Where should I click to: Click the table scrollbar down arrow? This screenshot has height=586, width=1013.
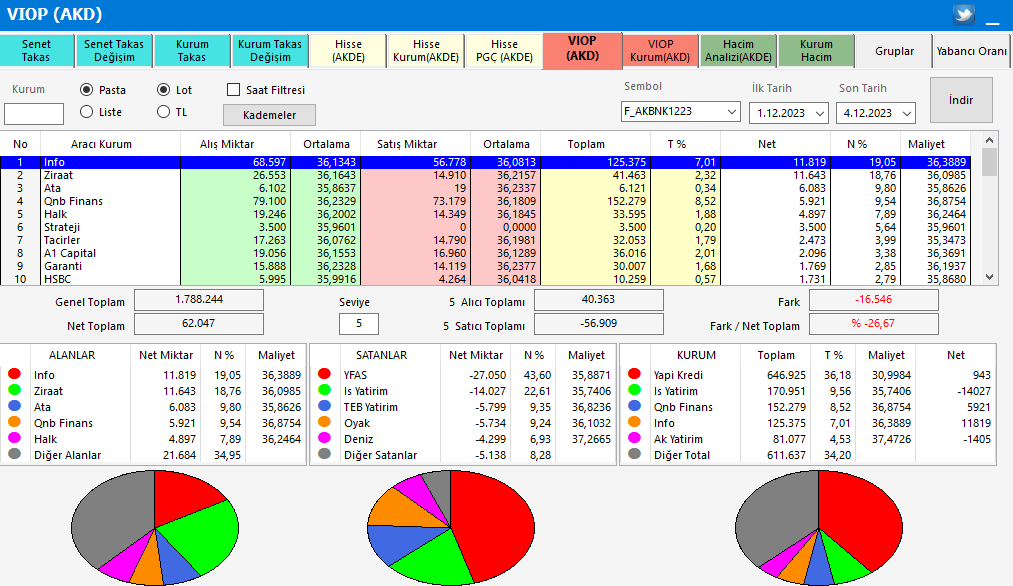coord(989,277)
